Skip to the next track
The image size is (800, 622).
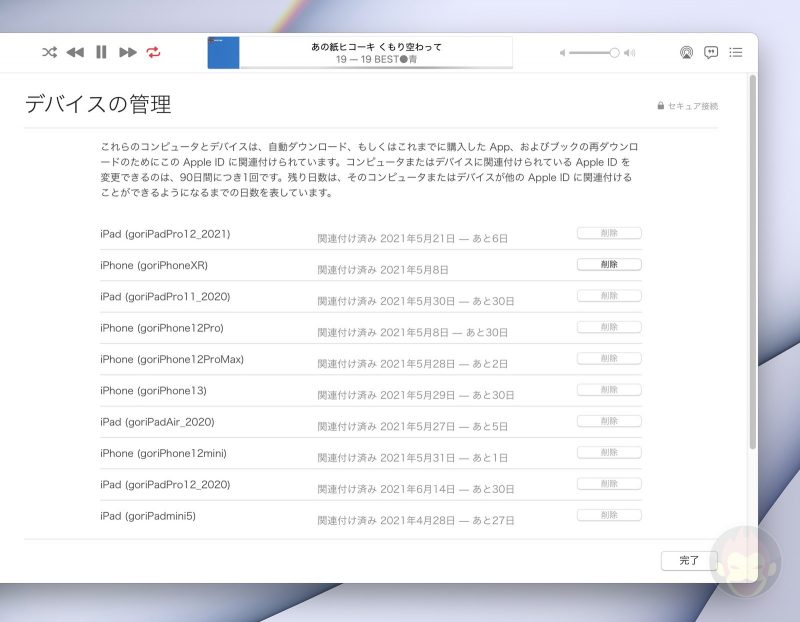tap(128, 52)
